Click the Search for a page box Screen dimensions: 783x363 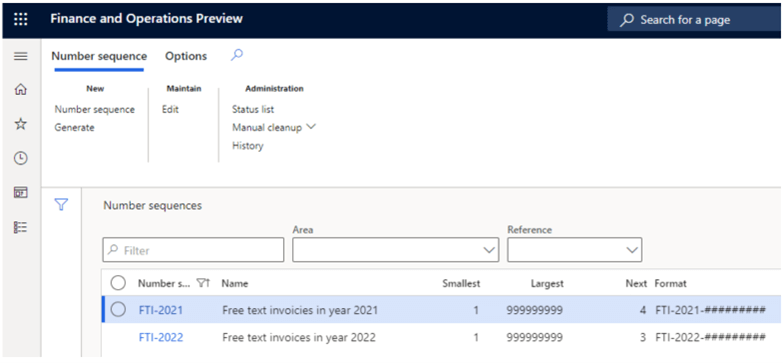(694, 20)
